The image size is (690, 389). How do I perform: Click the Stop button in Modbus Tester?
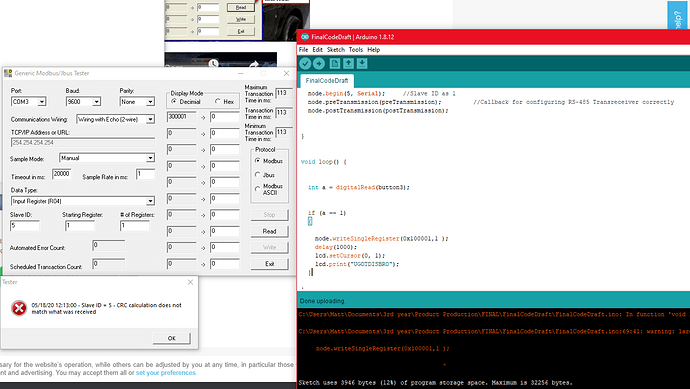(x=269, y=215)
